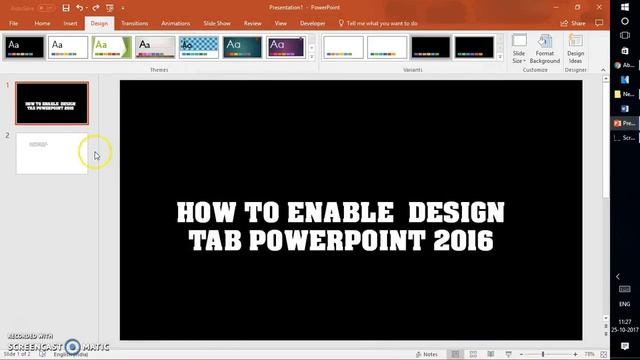Select the second white variant thumbnail

[387, 47]
